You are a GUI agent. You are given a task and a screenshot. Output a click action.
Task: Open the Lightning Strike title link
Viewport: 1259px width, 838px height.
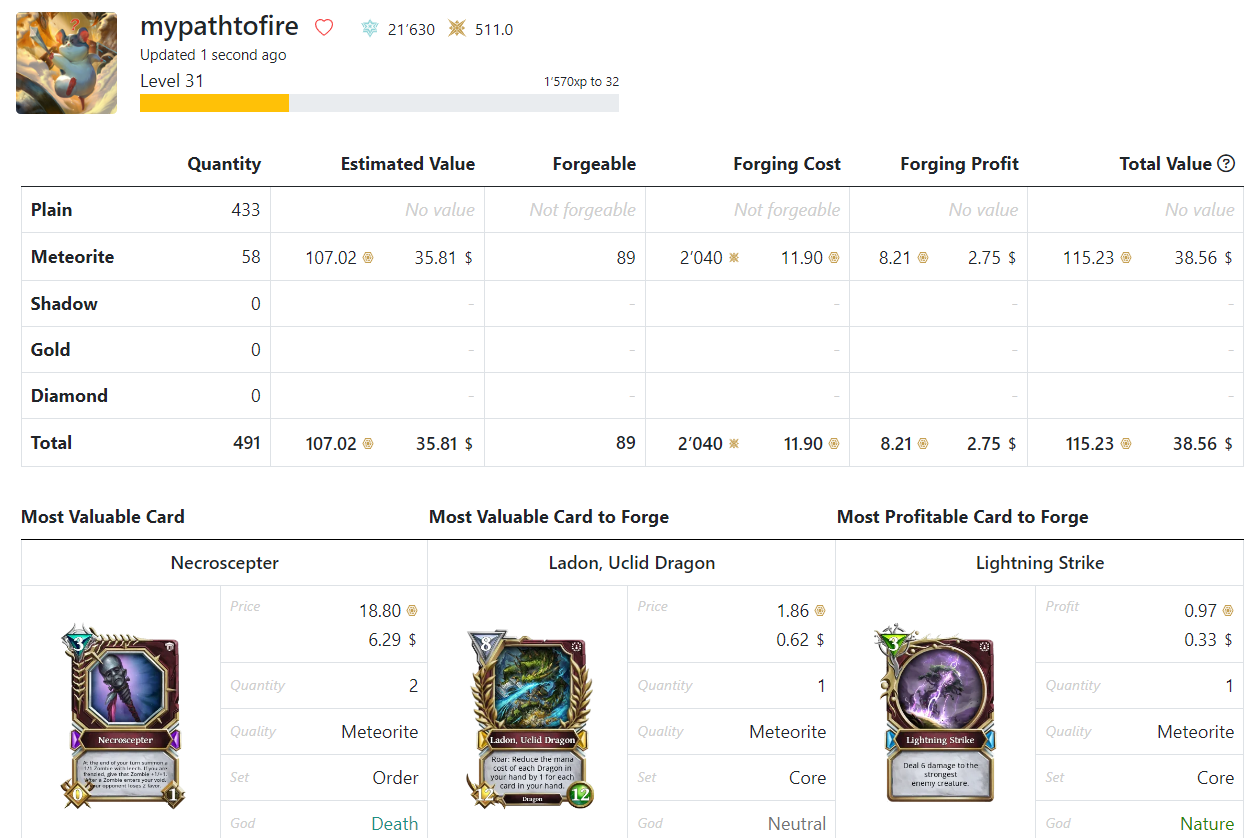1040,563
